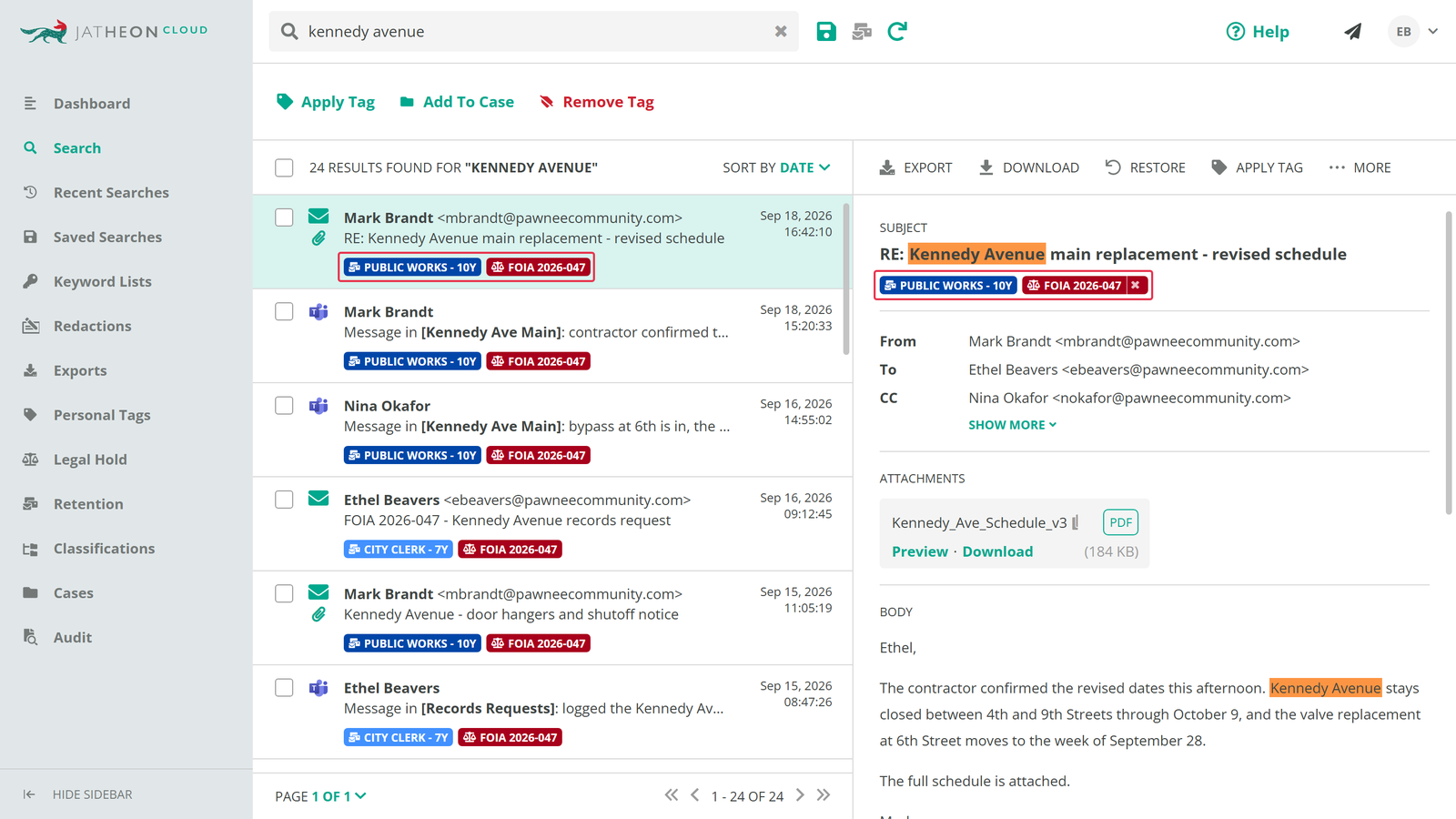Check Nina Okafor's bypass message result
This screenshot has width=1456, height=819.
pos(285,406)
